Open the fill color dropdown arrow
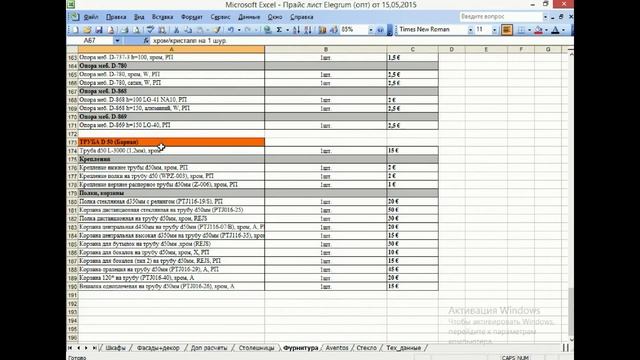Screen dimensions: 640x360 coord(547,30)
